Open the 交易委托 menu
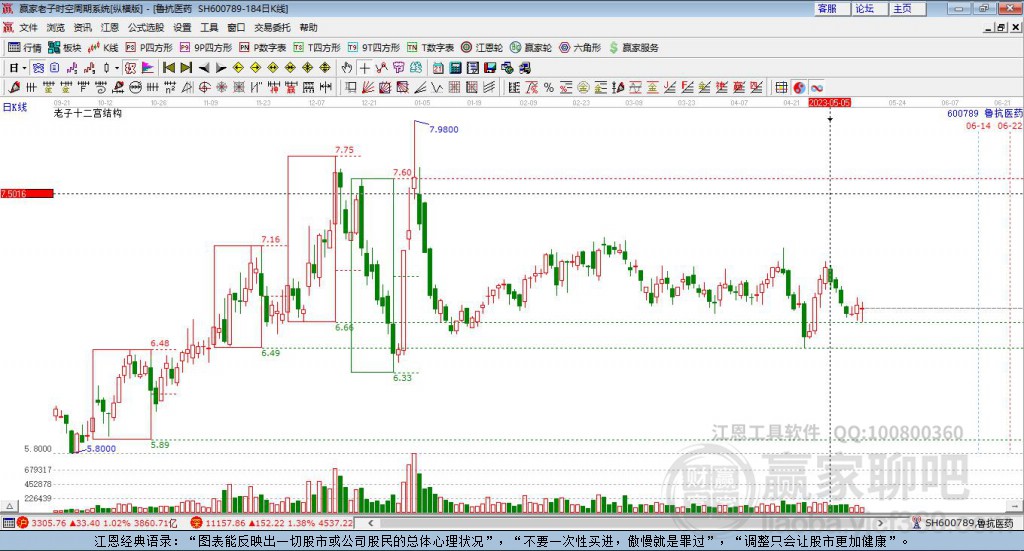Screen dimensions: 1024x551 point(272,27)
